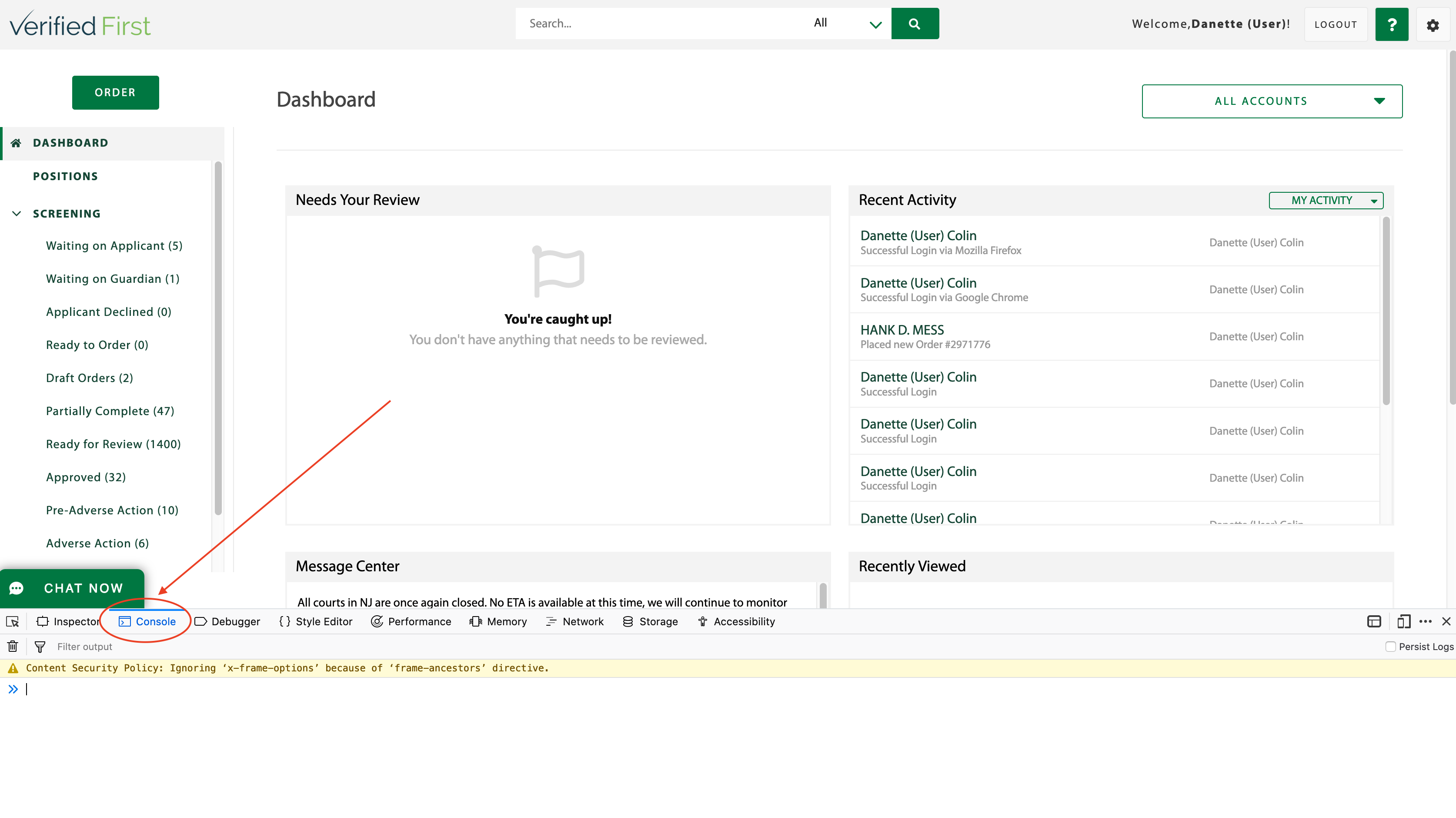1456x818 pixels.
Task: Clear console output with trash icon
Action: point(13,646)
